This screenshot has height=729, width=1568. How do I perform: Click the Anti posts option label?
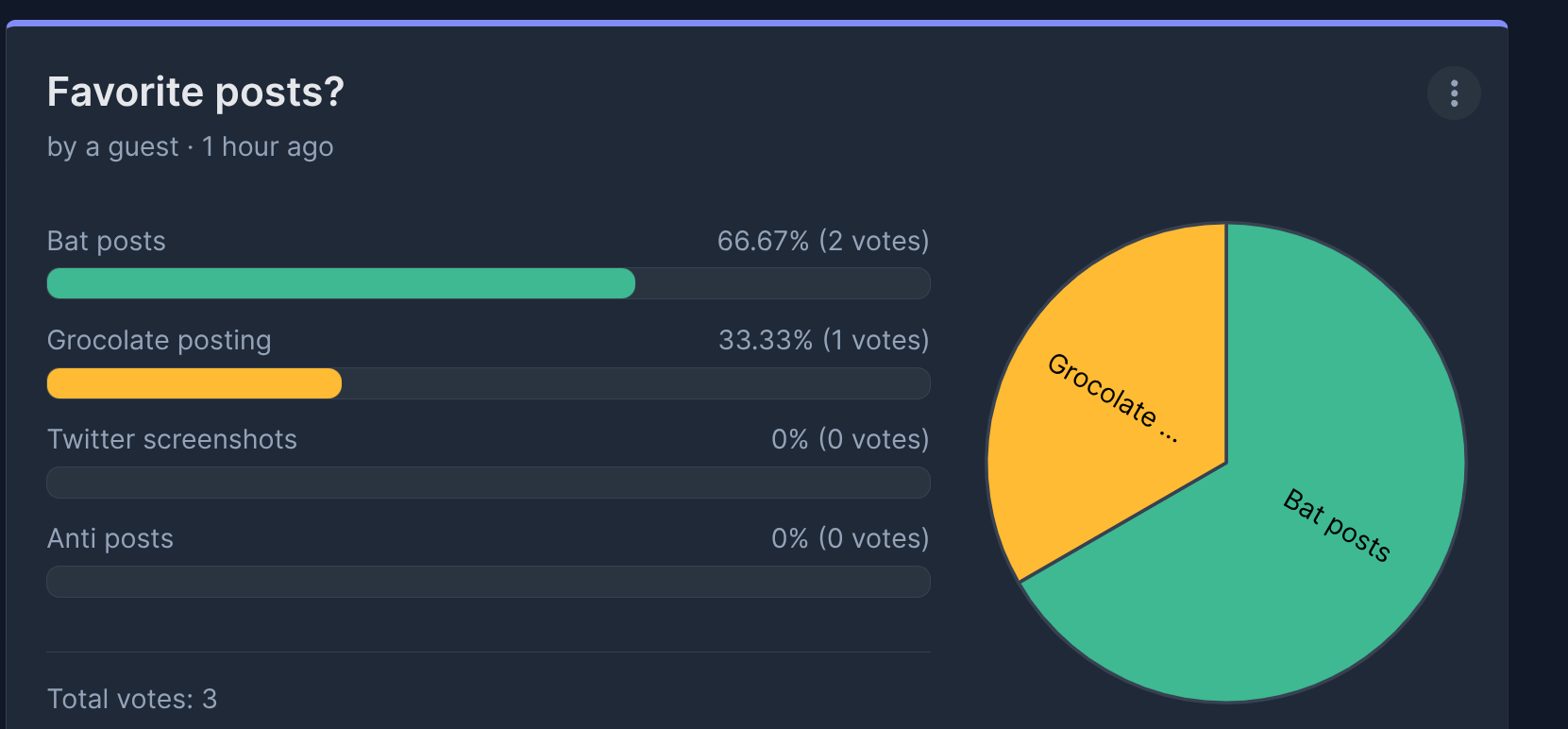(110, 538)
